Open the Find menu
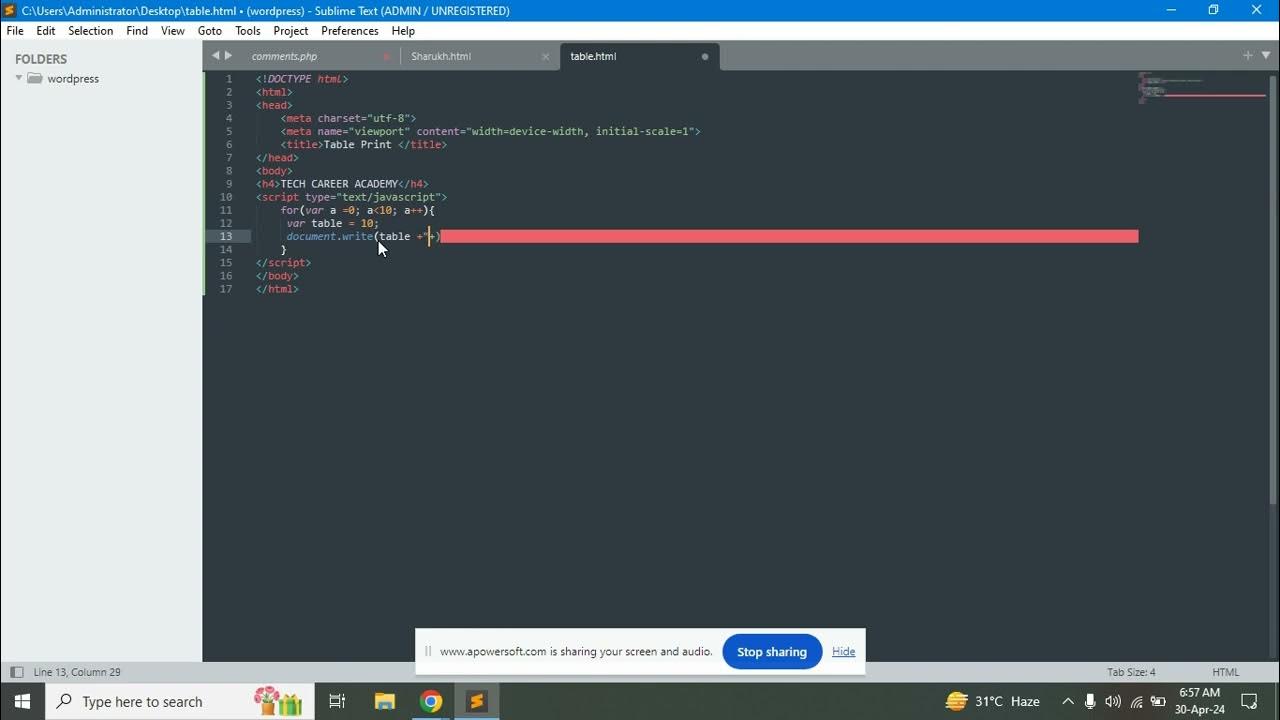Screen dimensions: 1280x720 point(137,31)
